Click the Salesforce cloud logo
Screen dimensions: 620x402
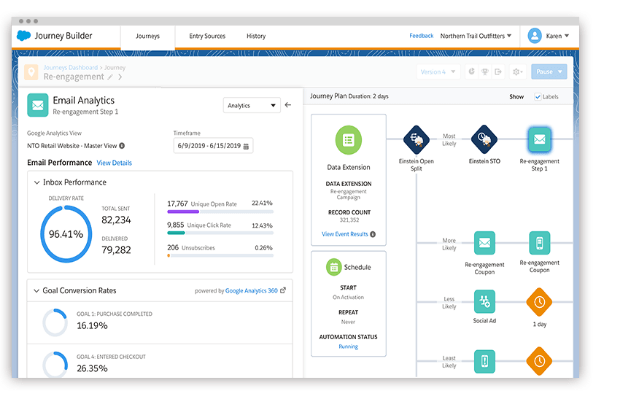(x=24, y=36)
